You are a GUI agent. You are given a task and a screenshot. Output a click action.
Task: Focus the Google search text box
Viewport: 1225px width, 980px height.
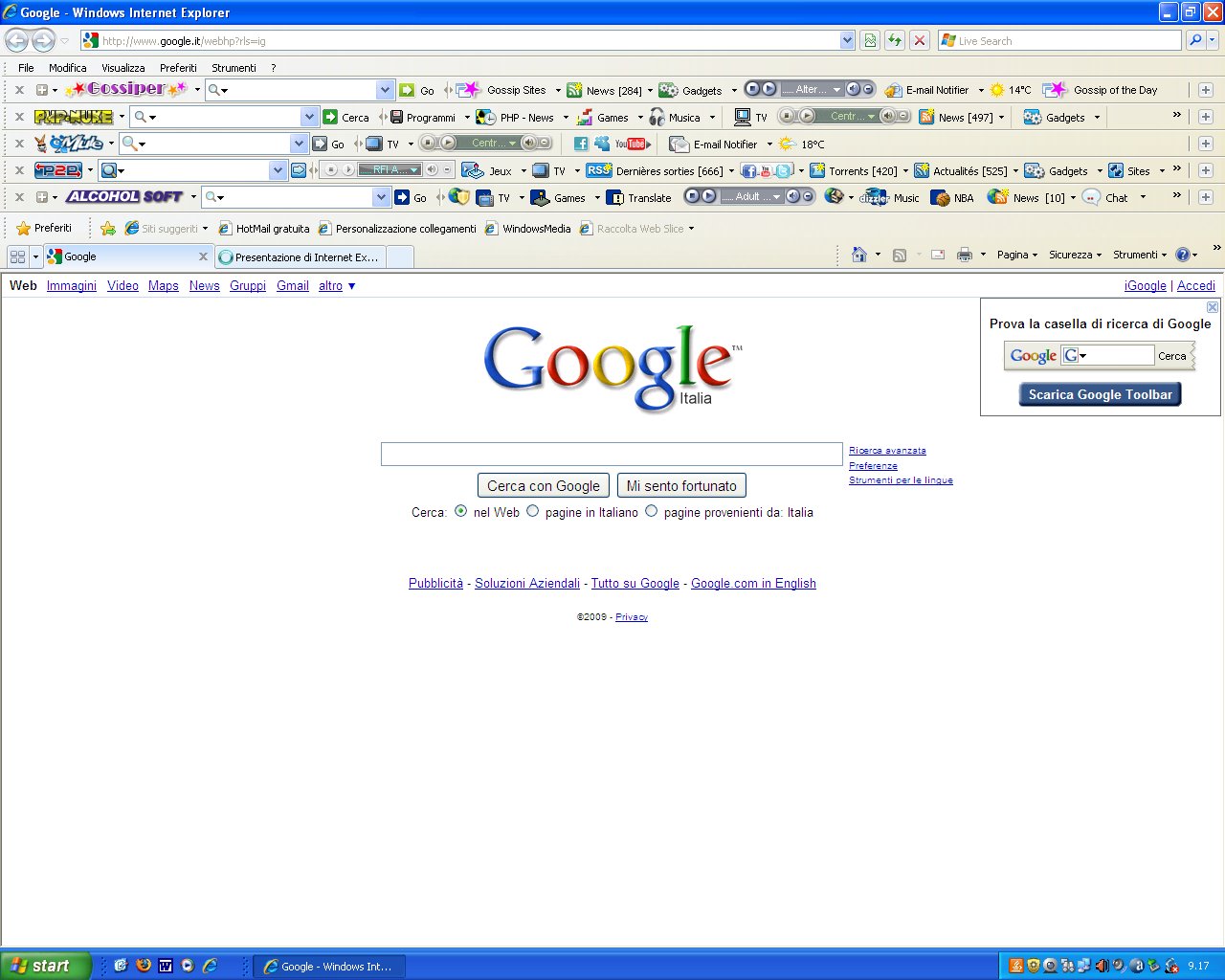point(612,454)
